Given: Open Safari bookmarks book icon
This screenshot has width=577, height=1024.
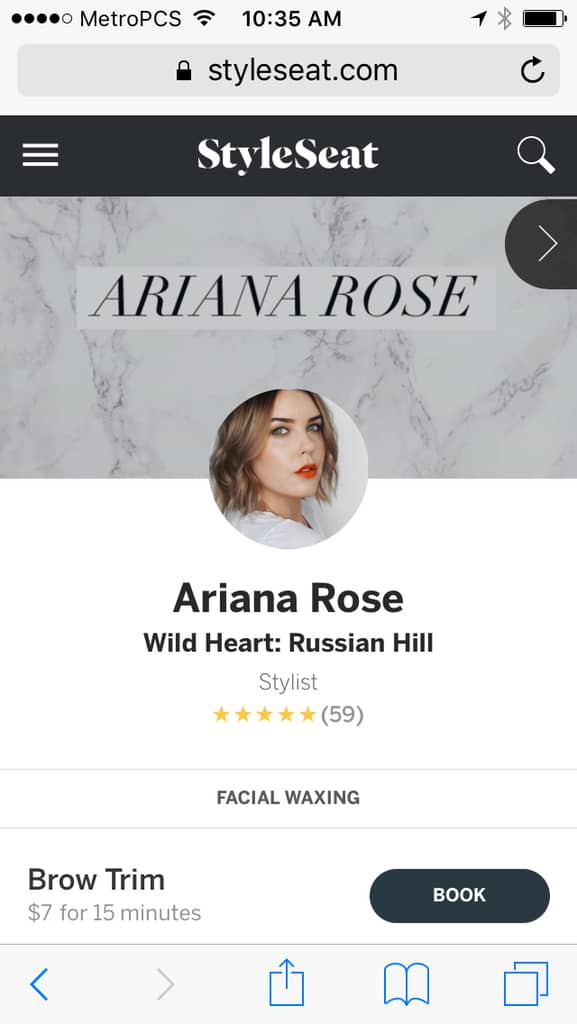Looking at the screenshot, I should pyautogui.click(x=406, y=984).
